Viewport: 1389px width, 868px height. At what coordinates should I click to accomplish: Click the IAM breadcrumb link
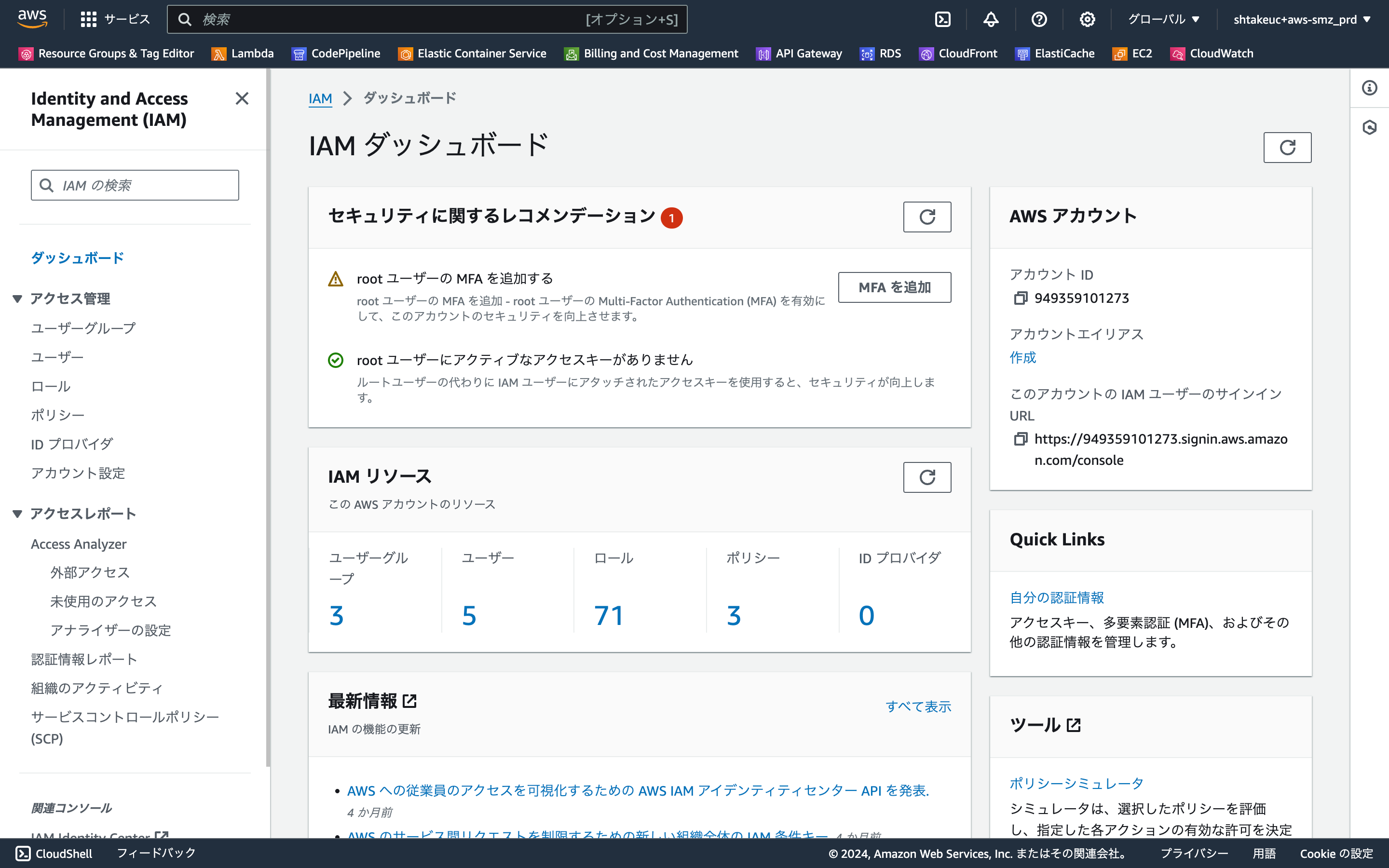click(320, 98)
